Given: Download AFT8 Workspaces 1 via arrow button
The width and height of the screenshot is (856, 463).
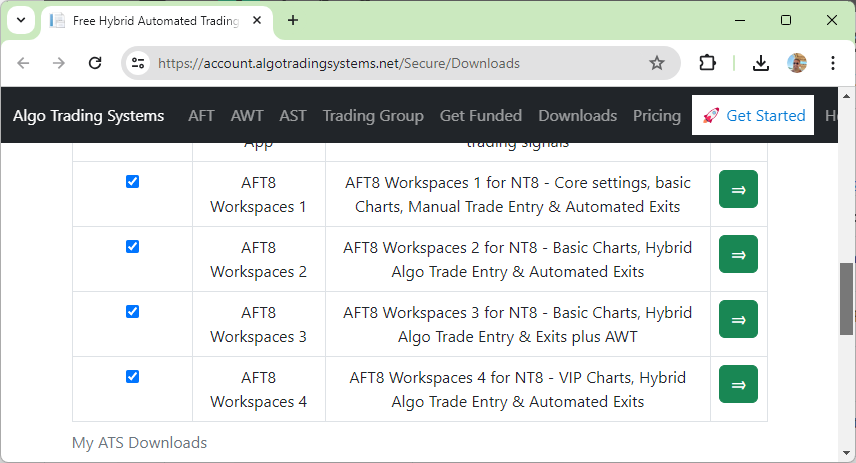Looking at the screenshot, I should pos(738,189).
